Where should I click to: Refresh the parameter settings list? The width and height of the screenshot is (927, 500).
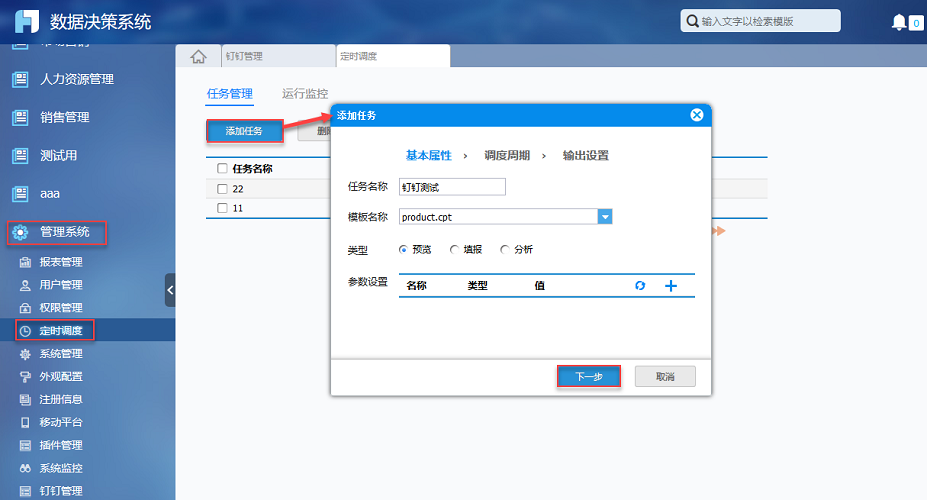pyautogui.click(x=640, y=286)
